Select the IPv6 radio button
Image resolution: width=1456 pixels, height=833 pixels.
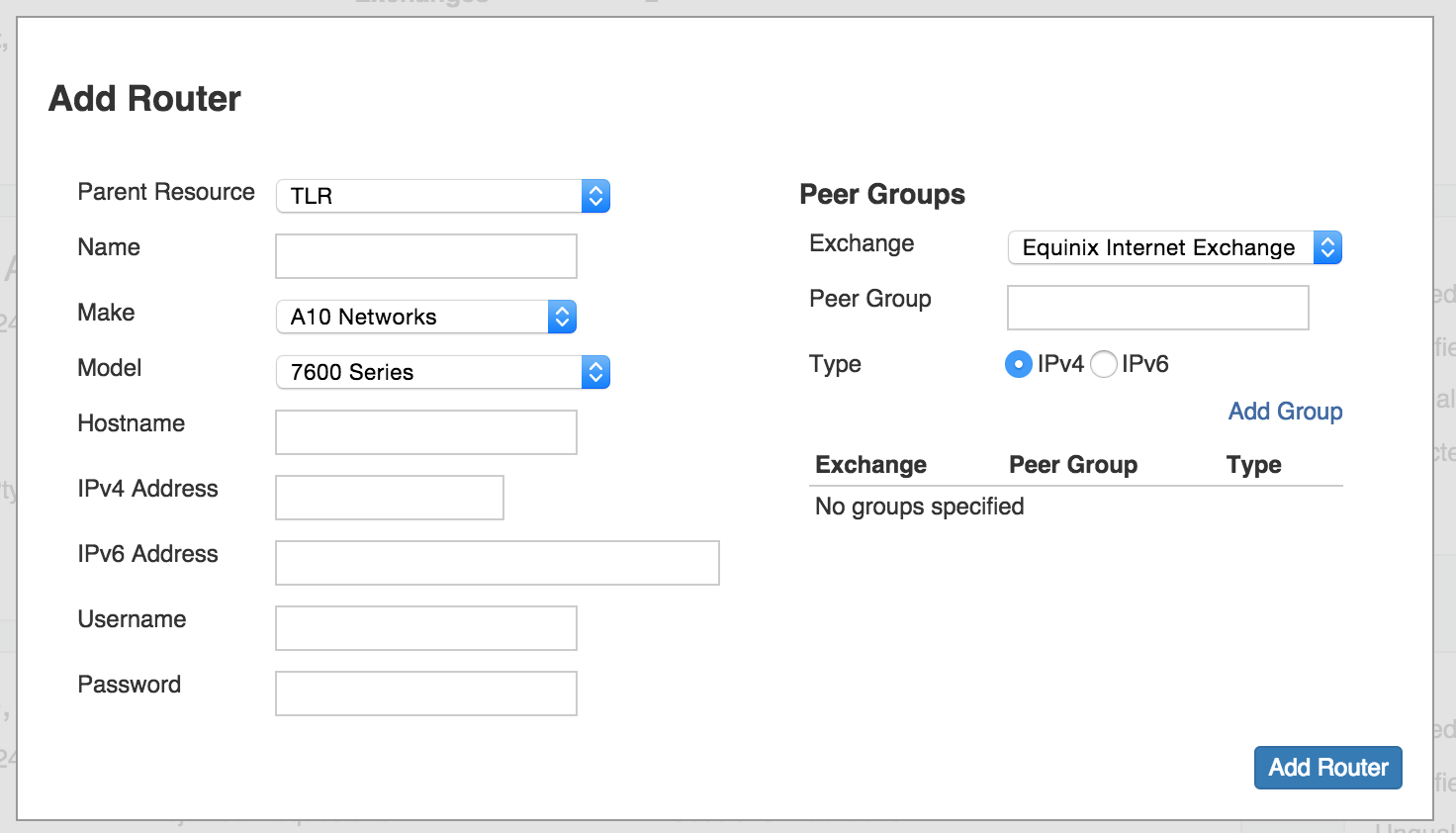pos(1104,364)
